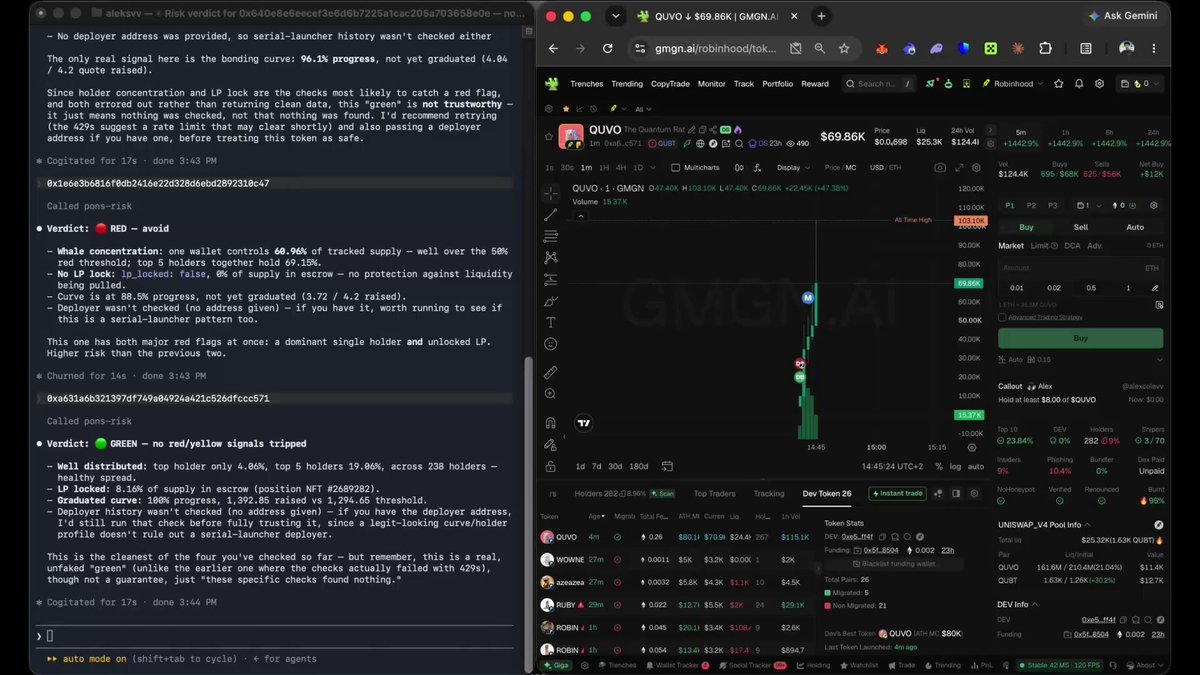This screenshot has height=675, width=1200.
Task: Bookmark the page with Chrome star icon
Action: 844,48
